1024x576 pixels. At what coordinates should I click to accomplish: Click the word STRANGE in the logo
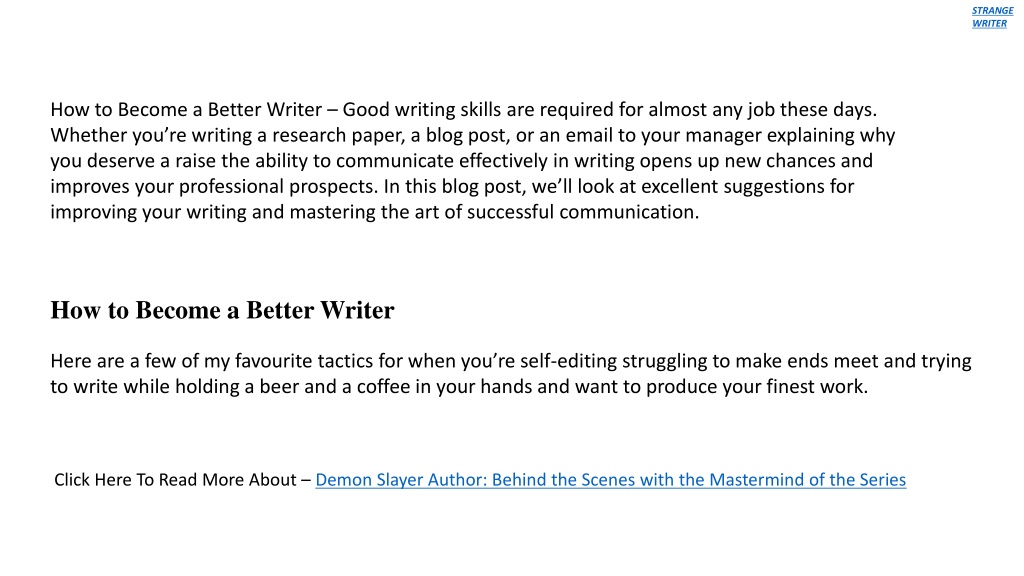(x=992, y=10)
